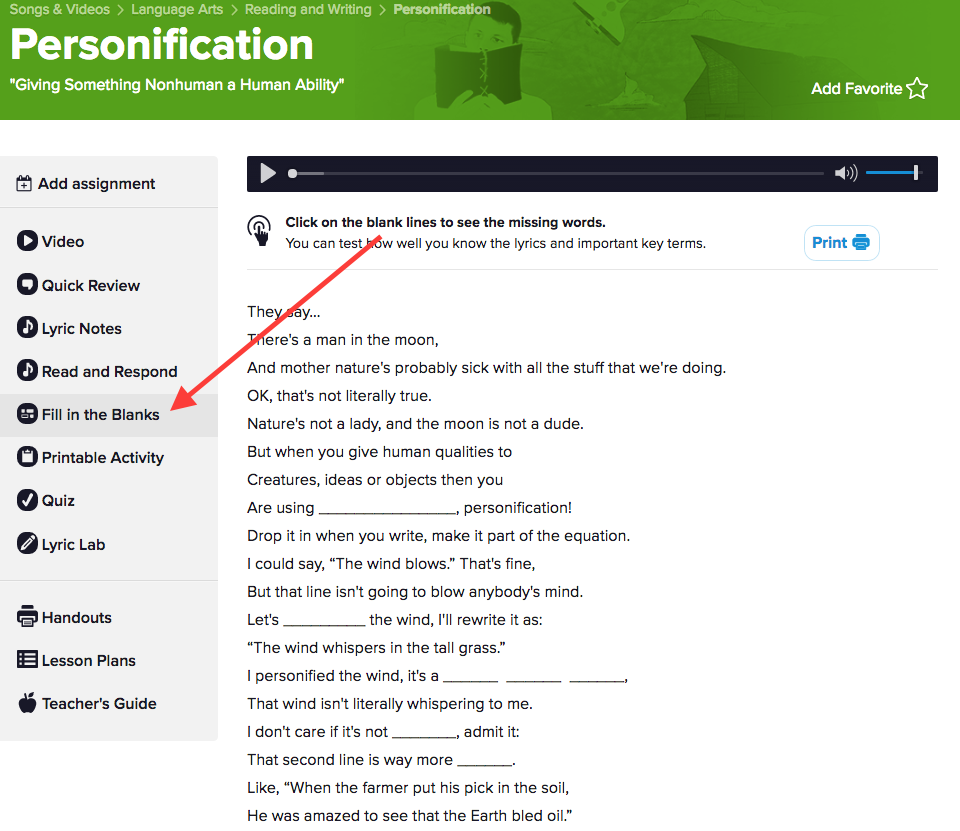The image size is (960, 831).
Task: Open Handouts printer icon
Action: (x=27, y=617)
